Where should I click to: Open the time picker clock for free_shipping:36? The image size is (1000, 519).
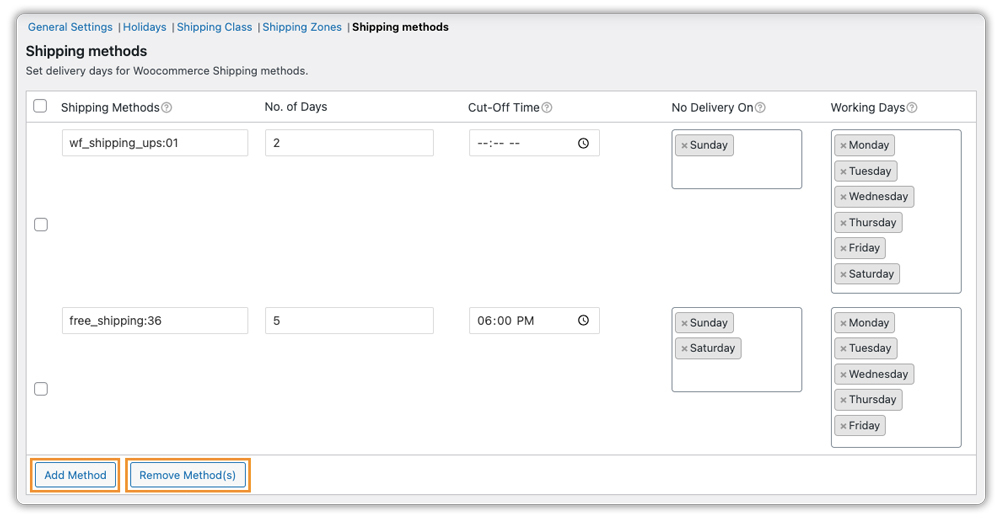(x=584, y=321)
